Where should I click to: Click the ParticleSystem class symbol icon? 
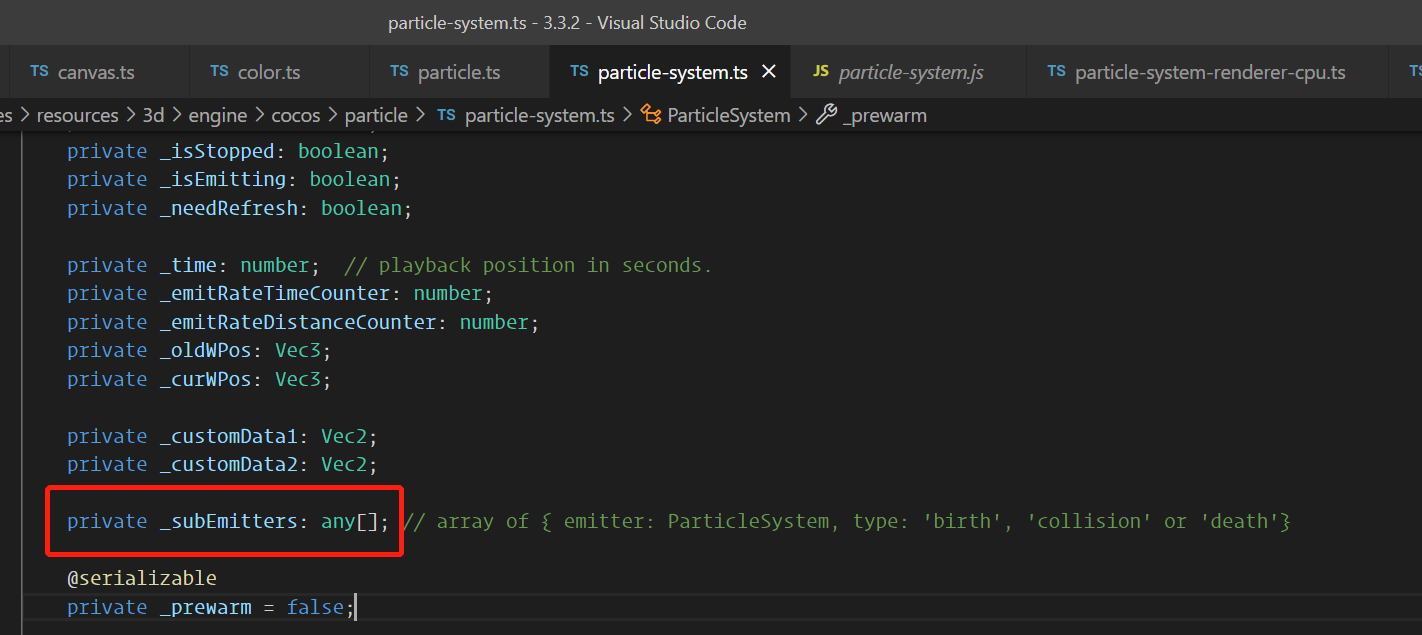651,115
